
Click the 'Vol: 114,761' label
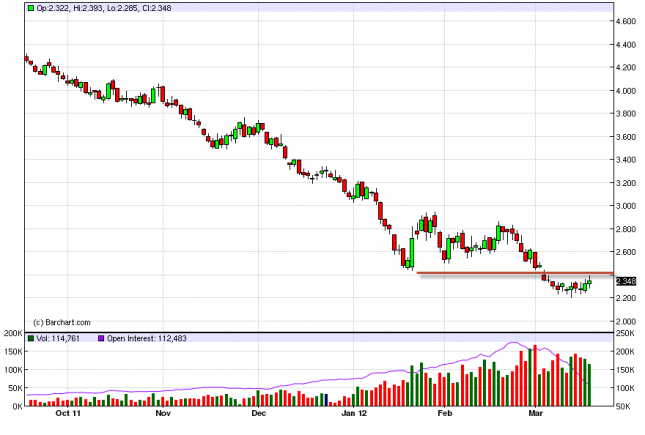coord(58,338)
